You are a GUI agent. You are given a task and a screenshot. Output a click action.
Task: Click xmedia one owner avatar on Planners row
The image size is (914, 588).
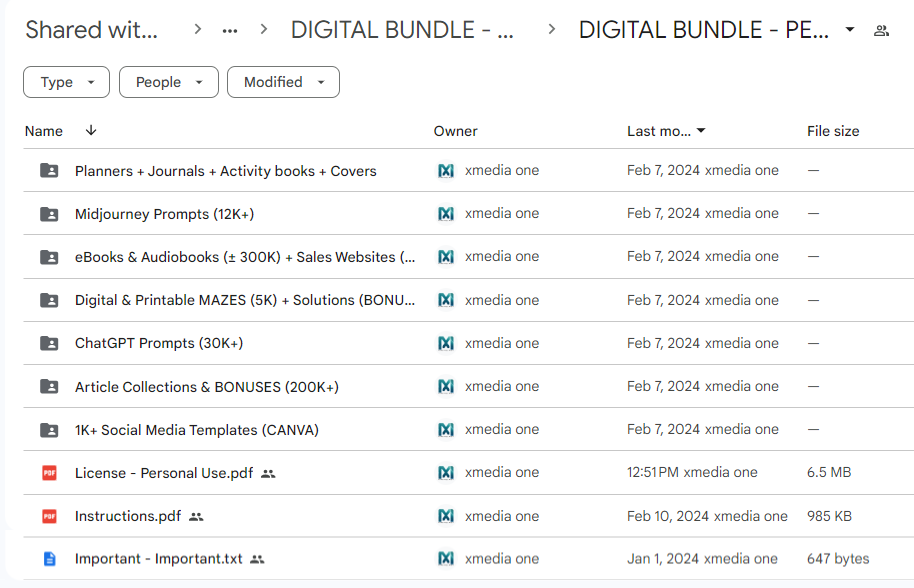tap(446, 171)
